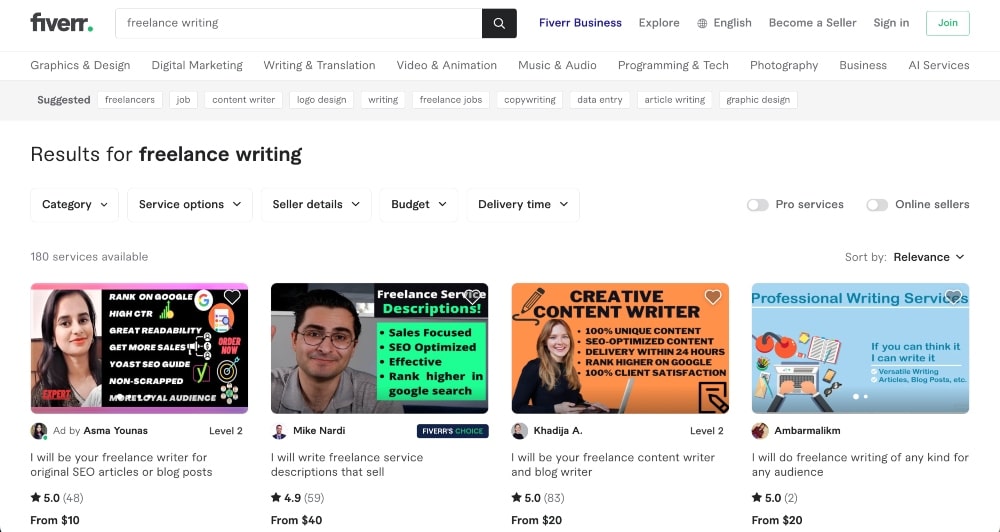Open the Fiverr Business link
This screenshot has height=532, width=1000.
pyautogui.click(x=580, y=23)
